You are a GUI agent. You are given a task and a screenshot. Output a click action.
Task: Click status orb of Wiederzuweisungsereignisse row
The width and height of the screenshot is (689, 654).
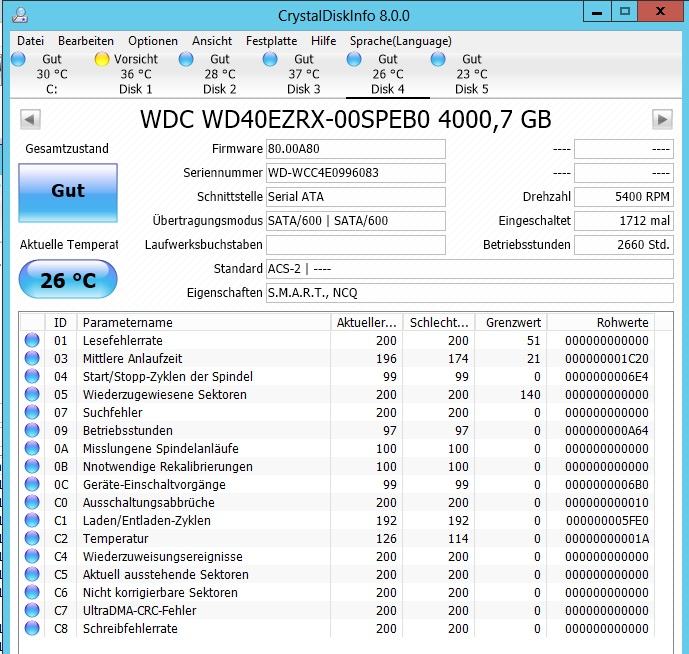(32, 556)
